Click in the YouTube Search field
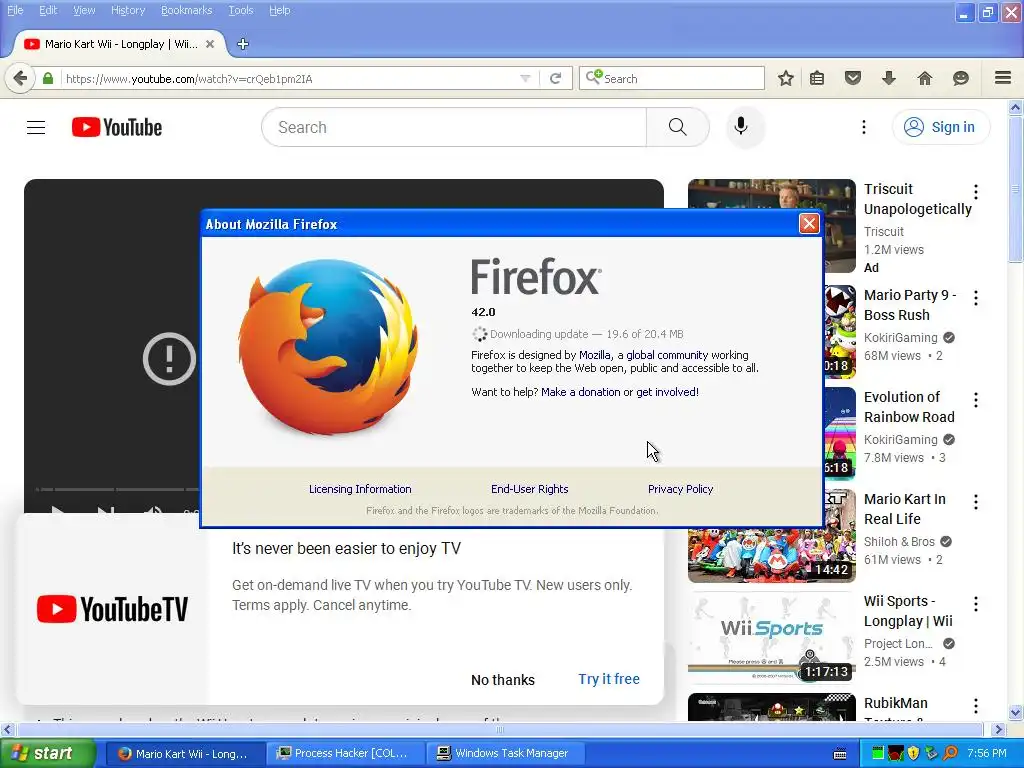The height and width of the screenshot is (768, 1024). pos(454,127)
